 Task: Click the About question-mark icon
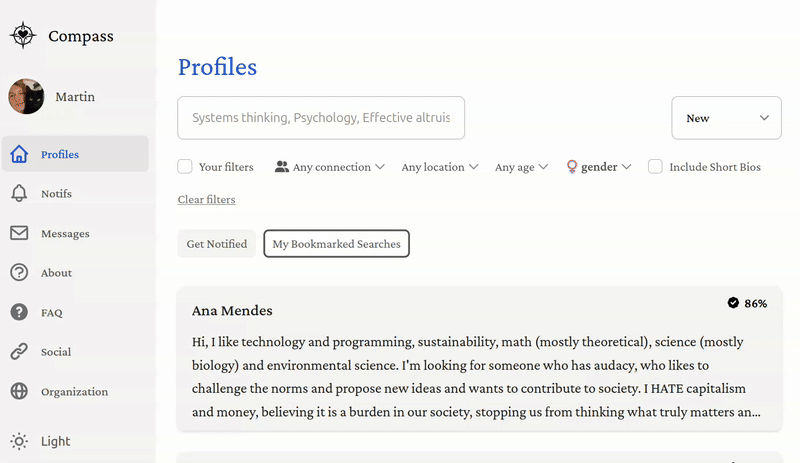[x=18, y=272]
